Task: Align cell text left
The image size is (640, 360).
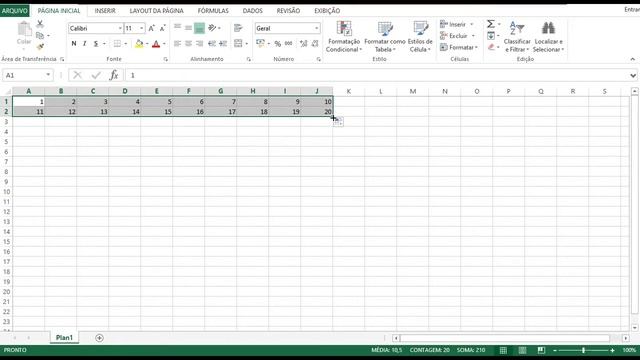Action: coord(178,43)
